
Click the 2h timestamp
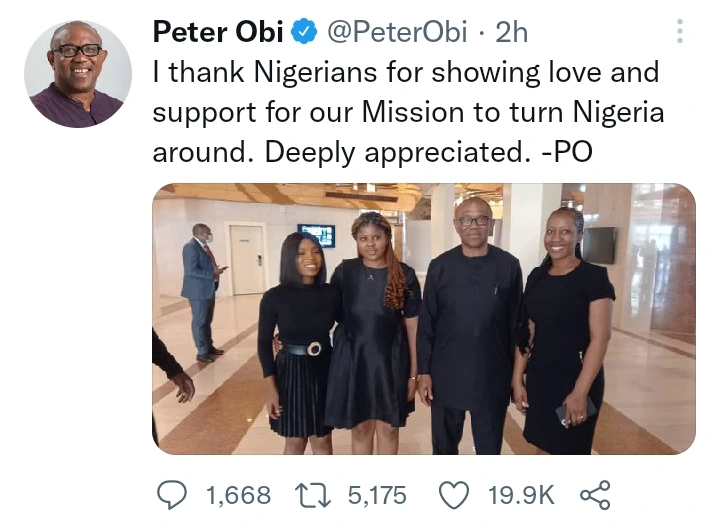[x=511, y=33]
